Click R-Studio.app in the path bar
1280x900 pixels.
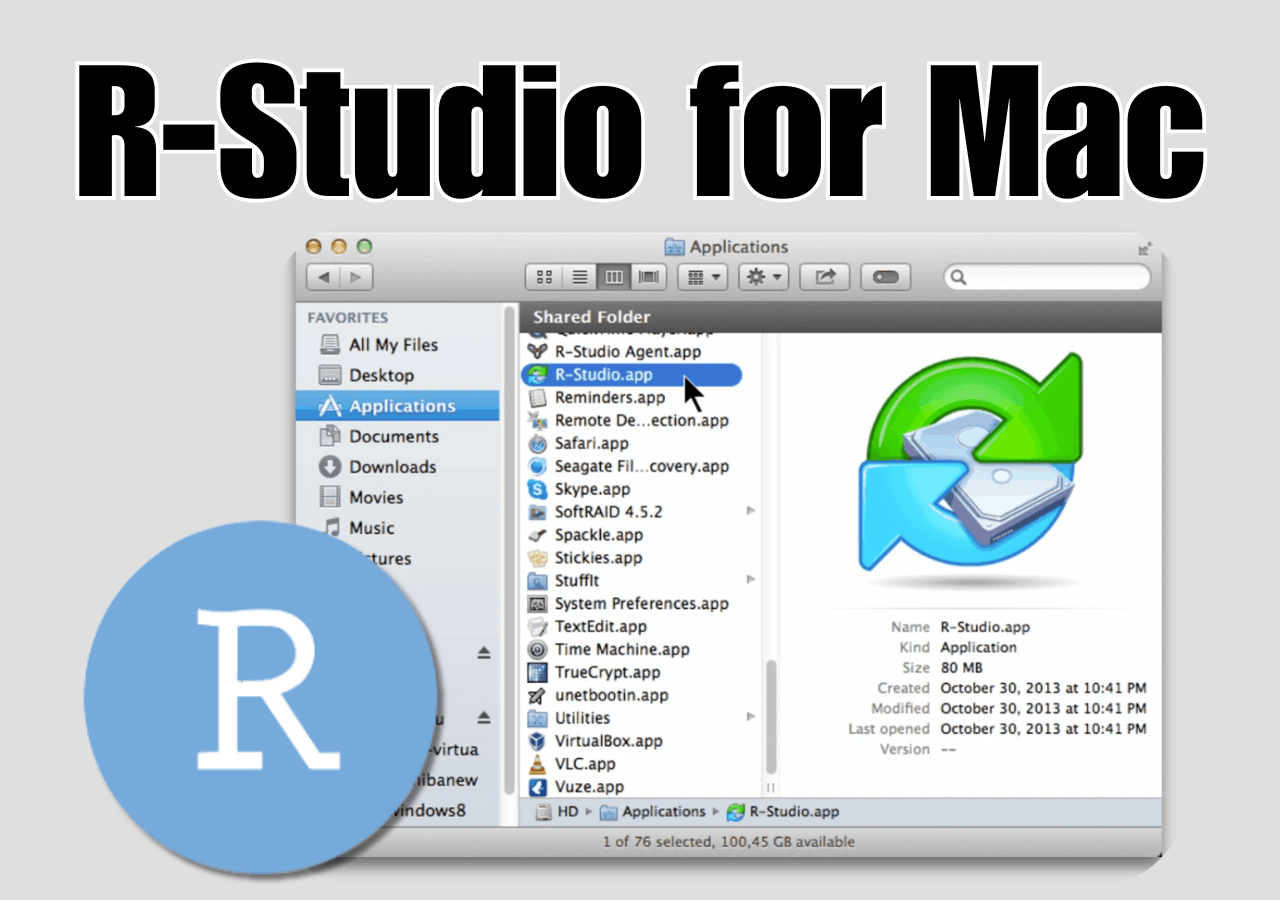783,812
